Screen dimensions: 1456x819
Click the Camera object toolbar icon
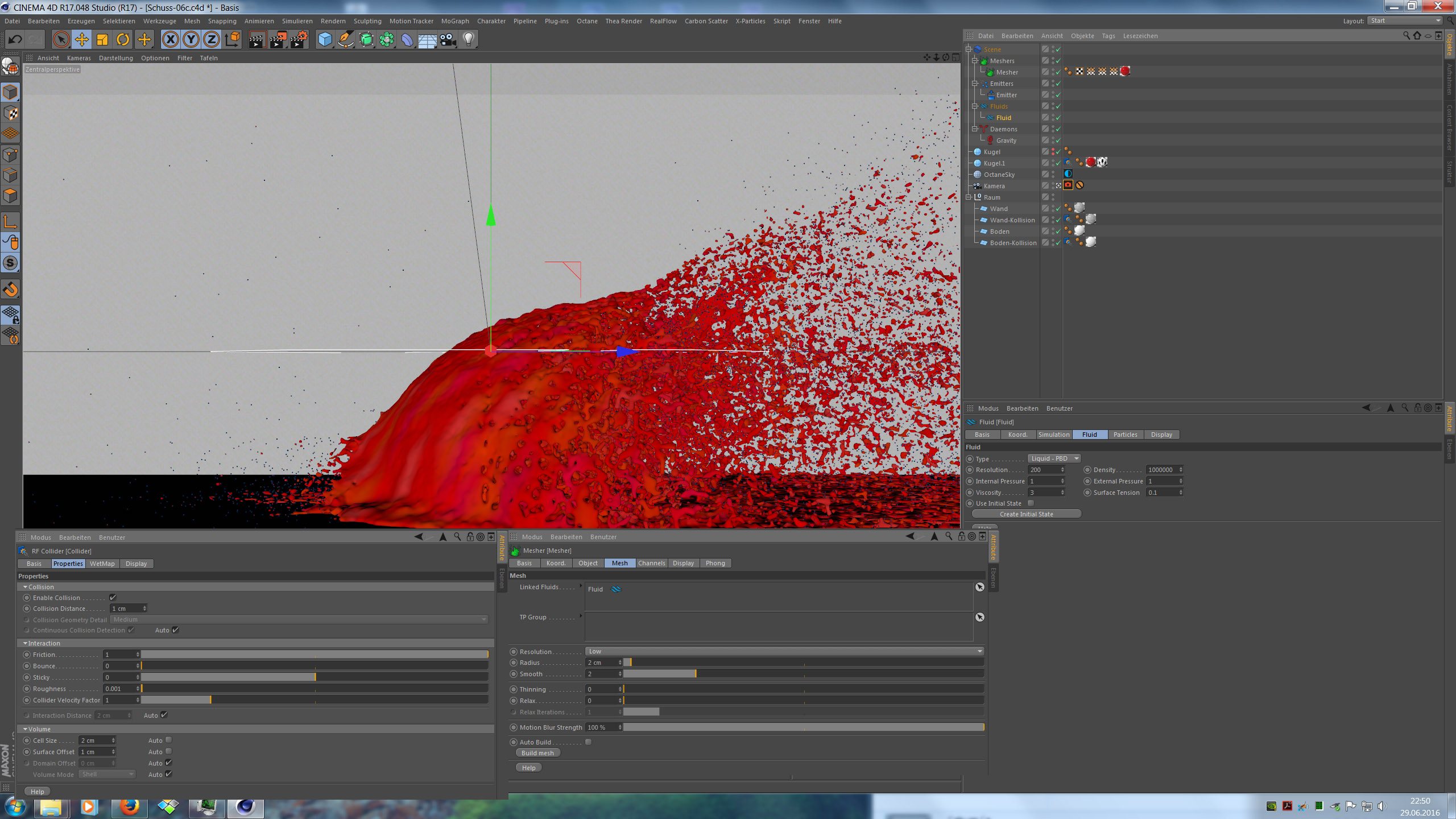click(448, 39)
